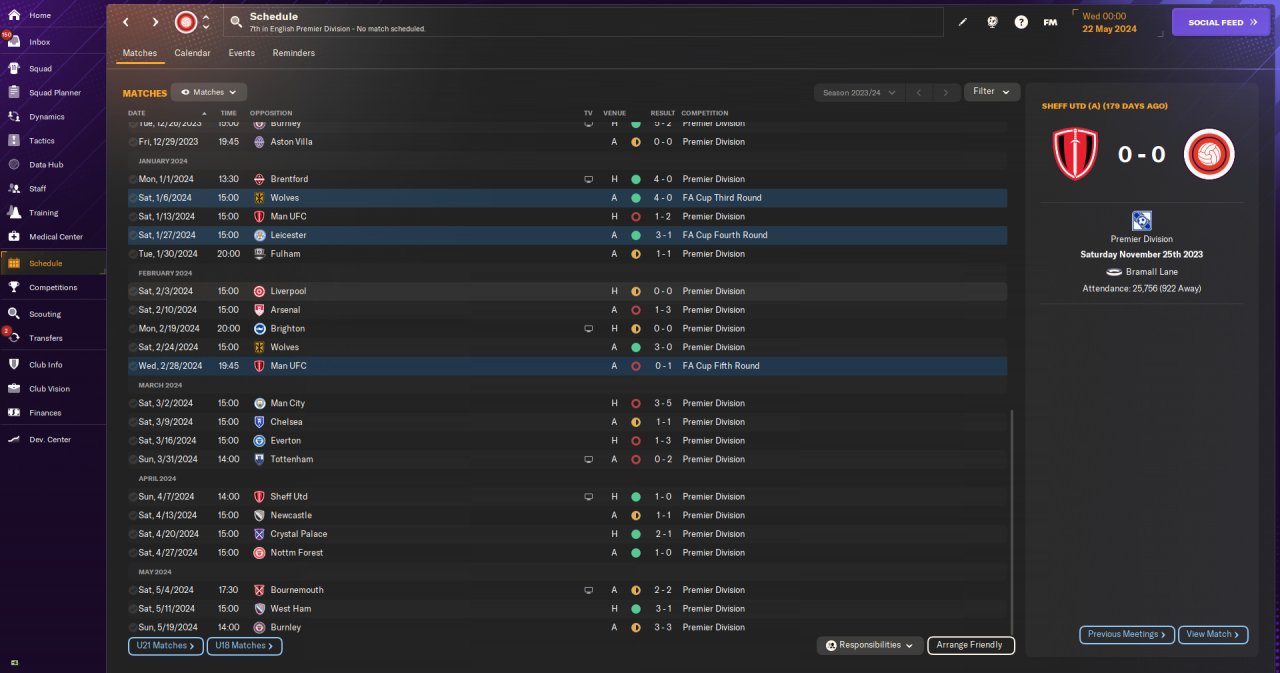Image resolution: width=1280 pixels, height=673 pixels.
Task: Click the club badge in top bar
Action: 186,22
